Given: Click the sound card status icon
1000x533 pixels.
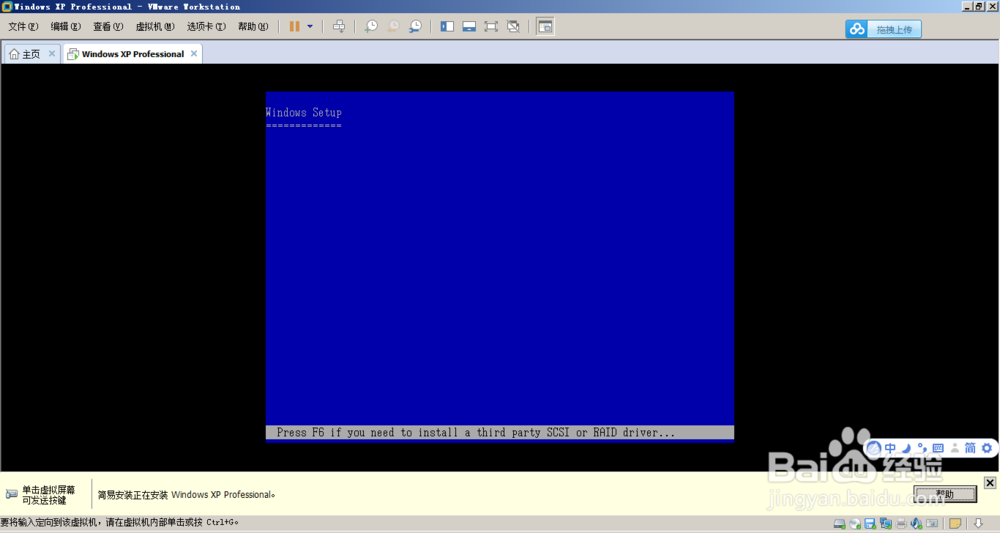Looking at the screenshot, I should (x=916, y=523).
